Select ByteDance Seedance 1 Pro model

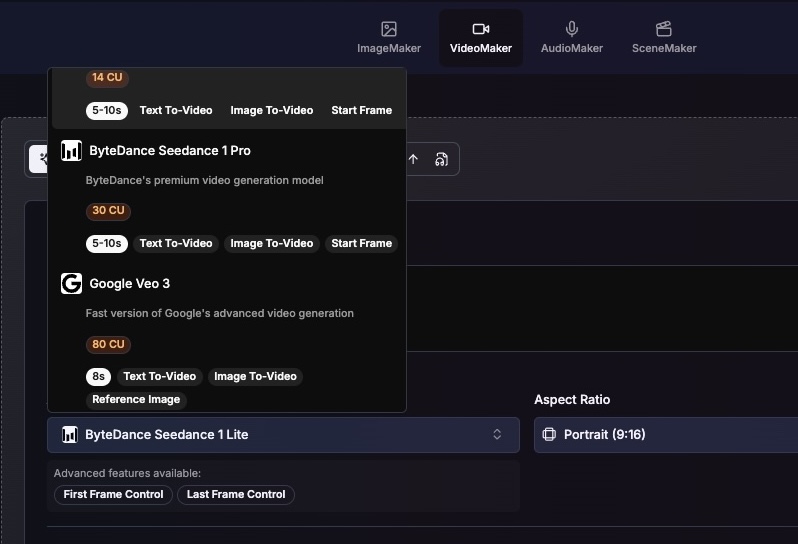tap(227, 195)
